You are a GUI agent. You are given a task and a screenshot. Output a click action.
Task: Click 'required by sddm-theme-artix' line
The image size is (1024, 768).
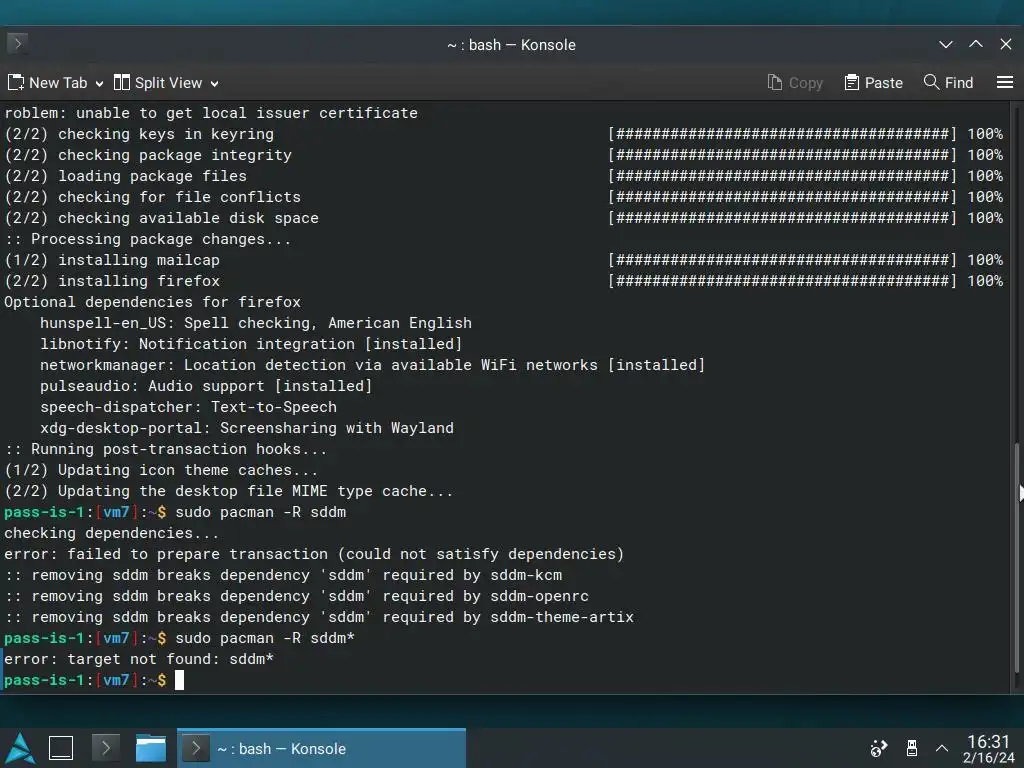pyautogui.click(x=319, y=617)
